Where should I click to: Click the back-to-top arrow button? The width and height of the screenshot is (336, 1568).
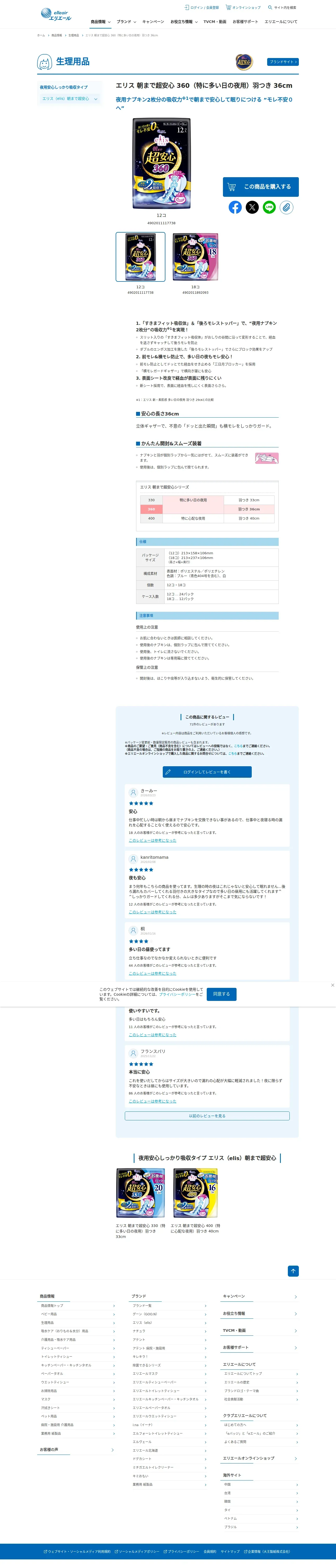pos(293,1271)
